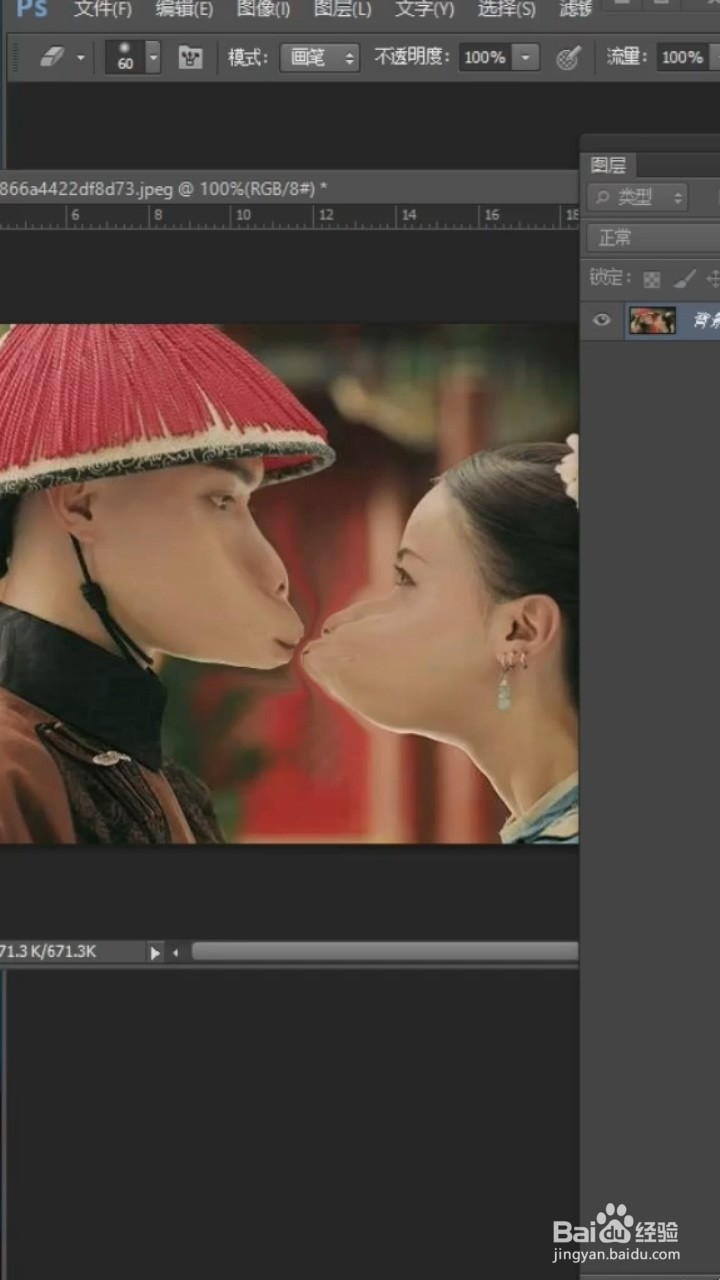
Task: Open the 文件(F) menu
Action: (x=103, y=10)
